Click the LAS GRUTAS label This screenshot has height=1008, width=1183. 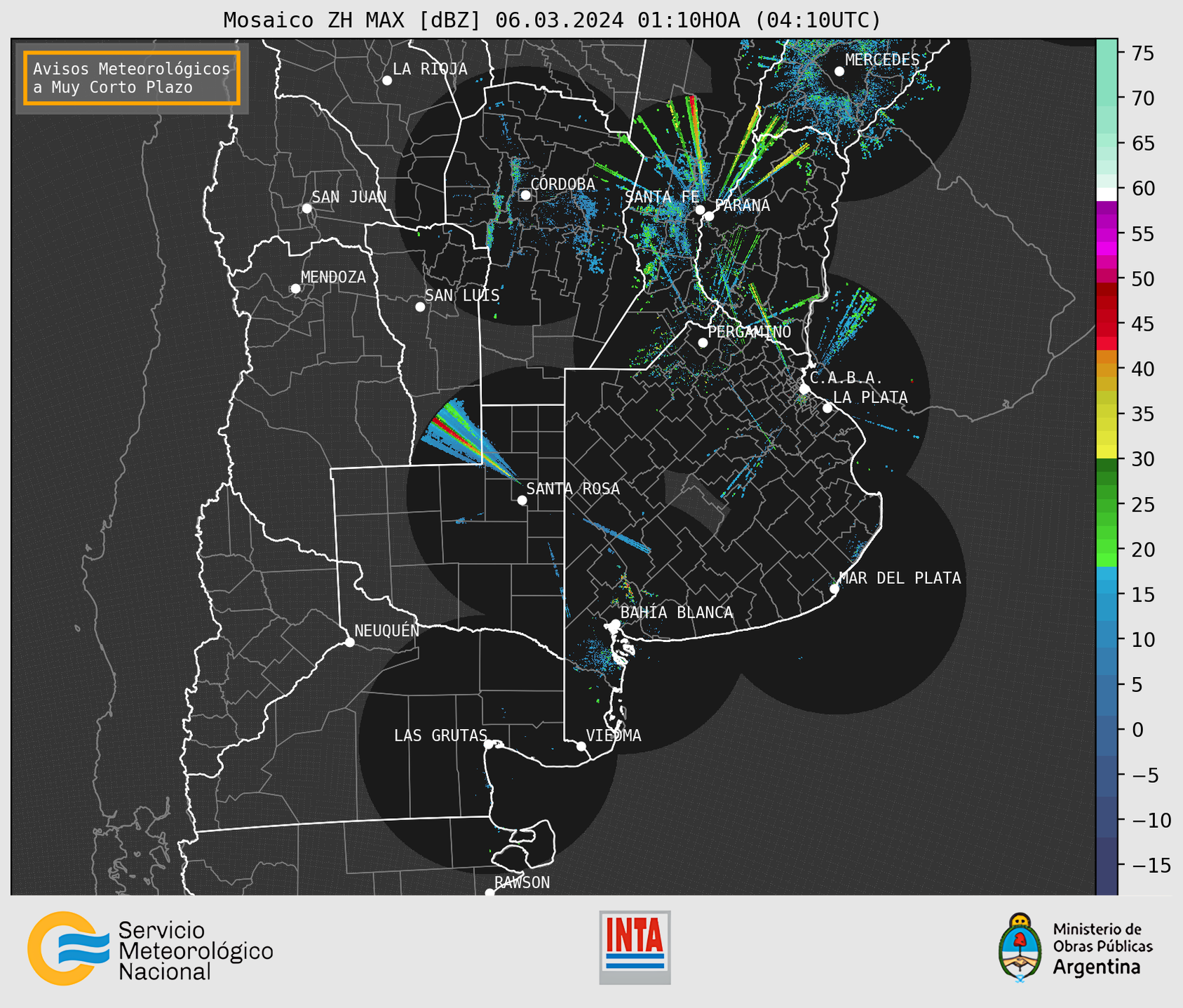pyautogui.click(x=440, y=735)
